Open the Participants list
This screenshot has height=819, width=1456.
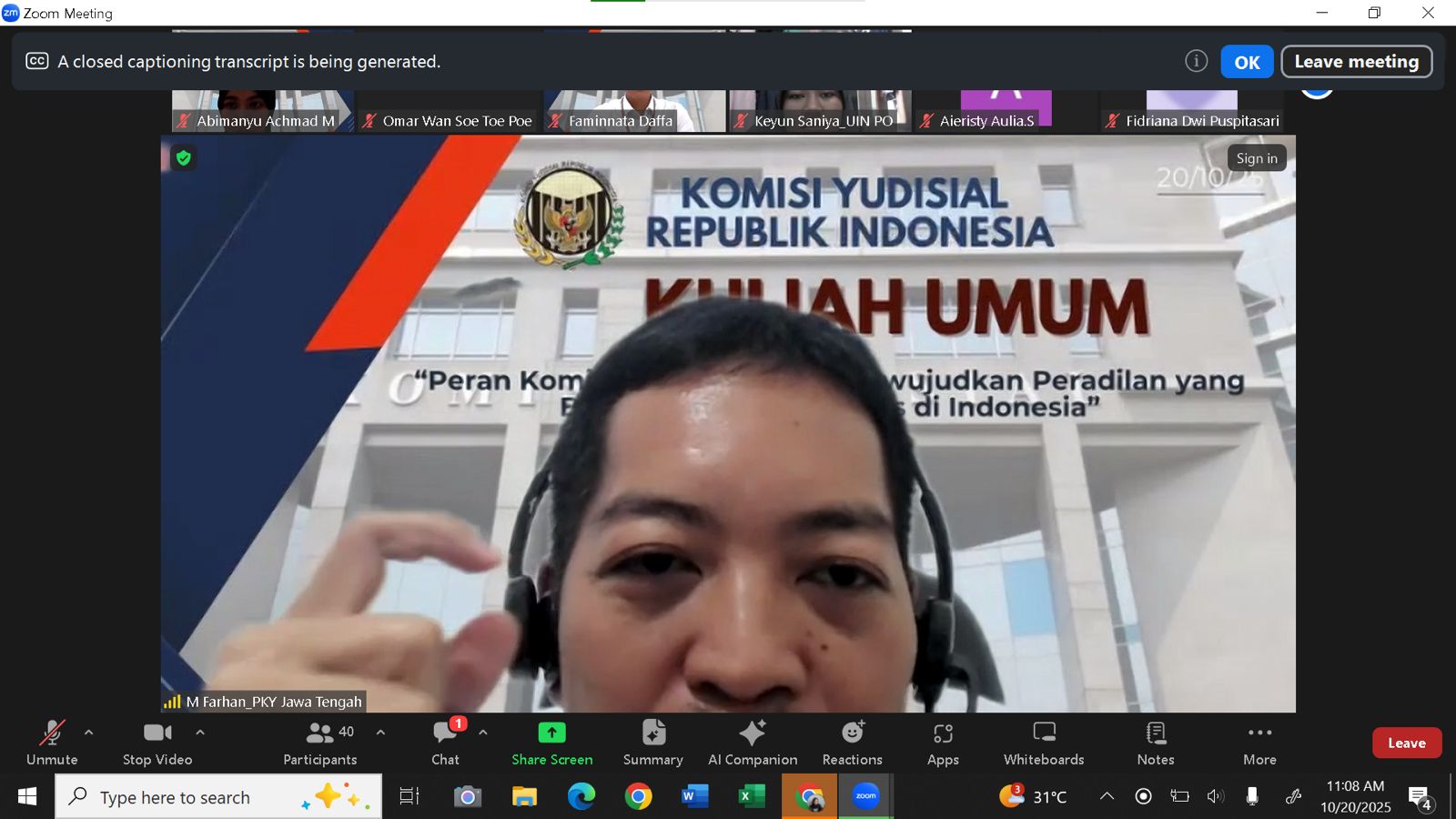319,743
